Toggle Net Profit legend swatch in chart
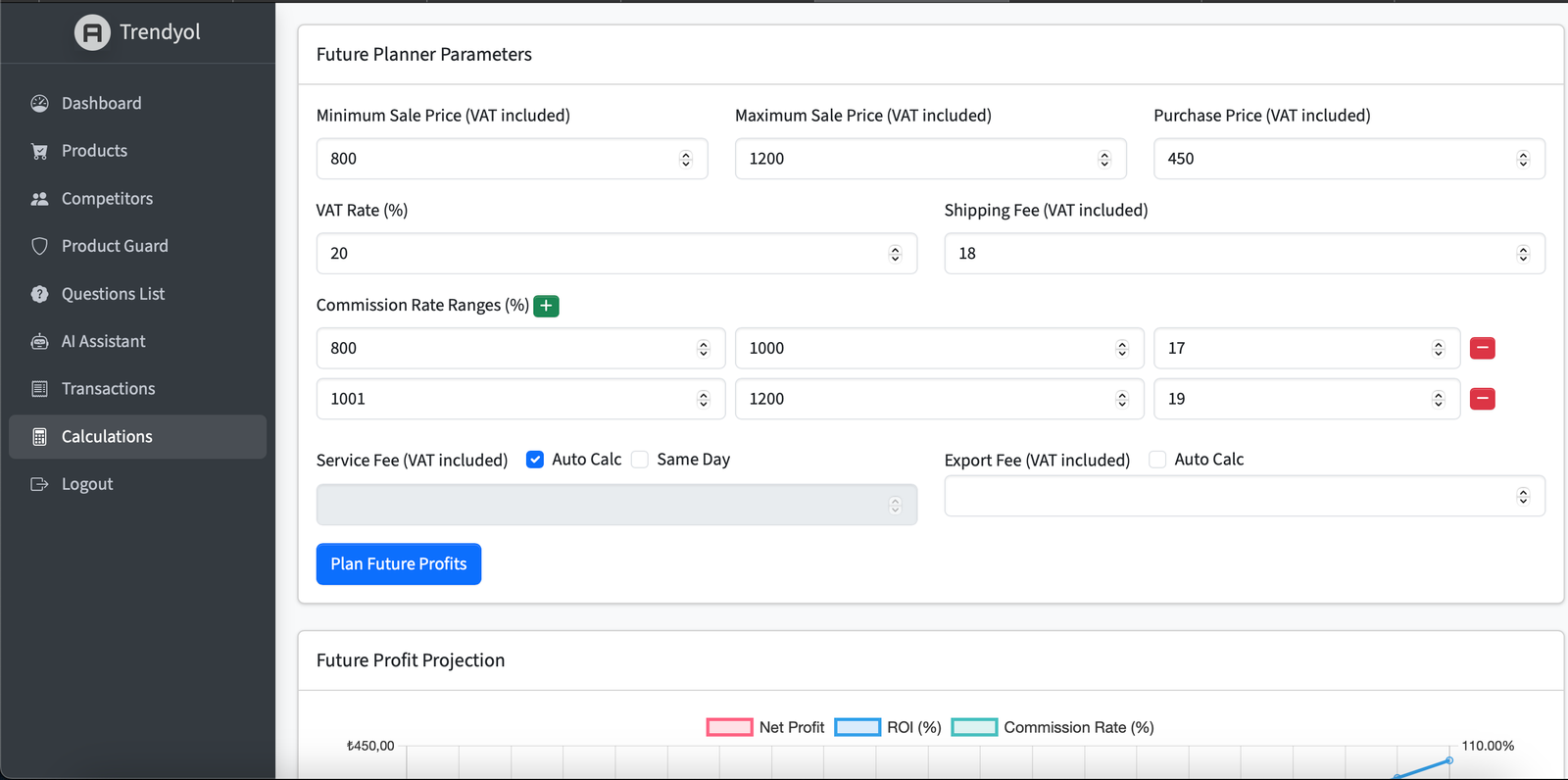1568x780 pixels. 729,727
